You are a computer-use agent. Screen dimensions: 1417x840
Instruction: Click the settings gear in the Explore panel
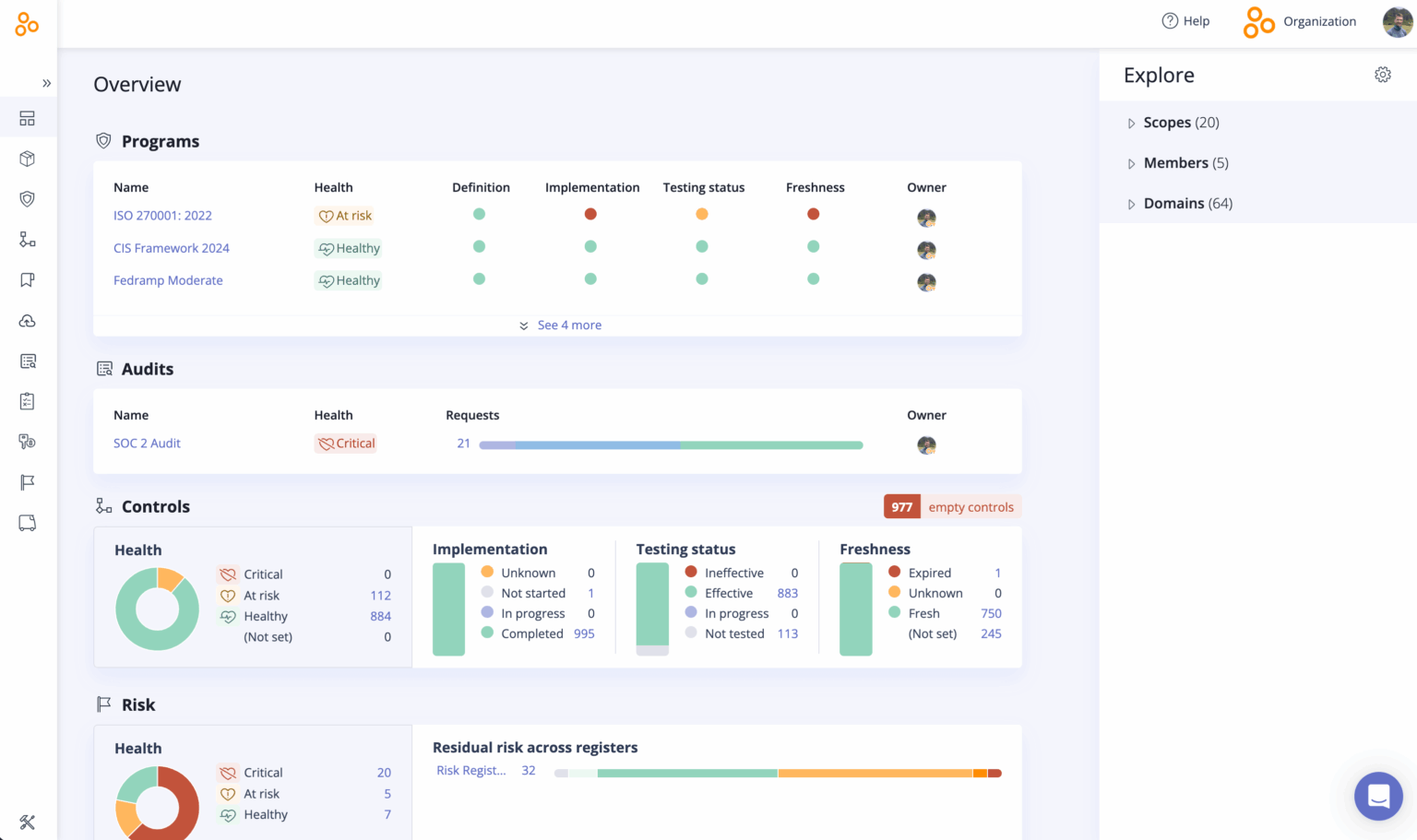point(1382,75)
